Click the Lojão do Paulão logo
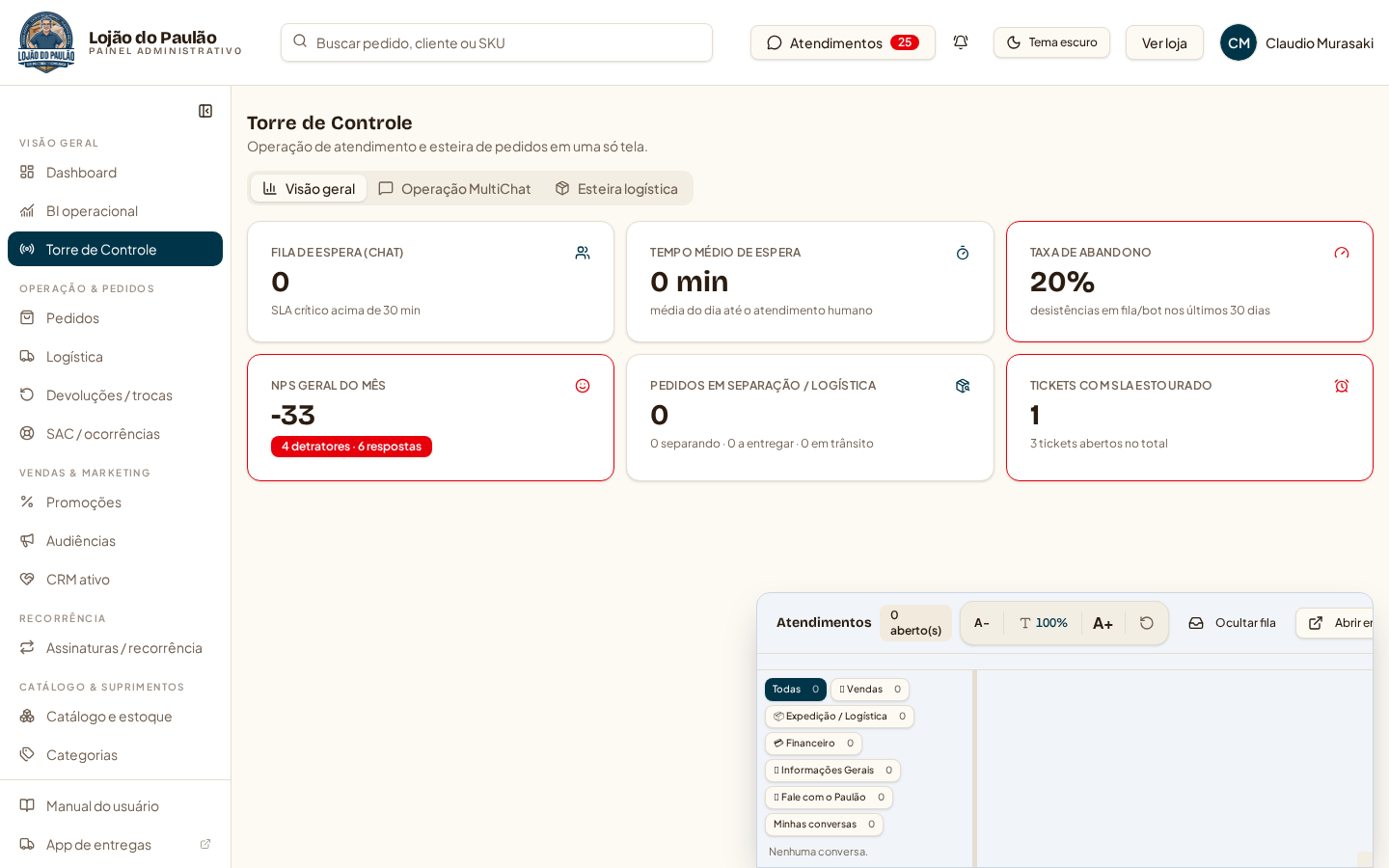This screenshot has width=1389, height=868. point(46,42)
